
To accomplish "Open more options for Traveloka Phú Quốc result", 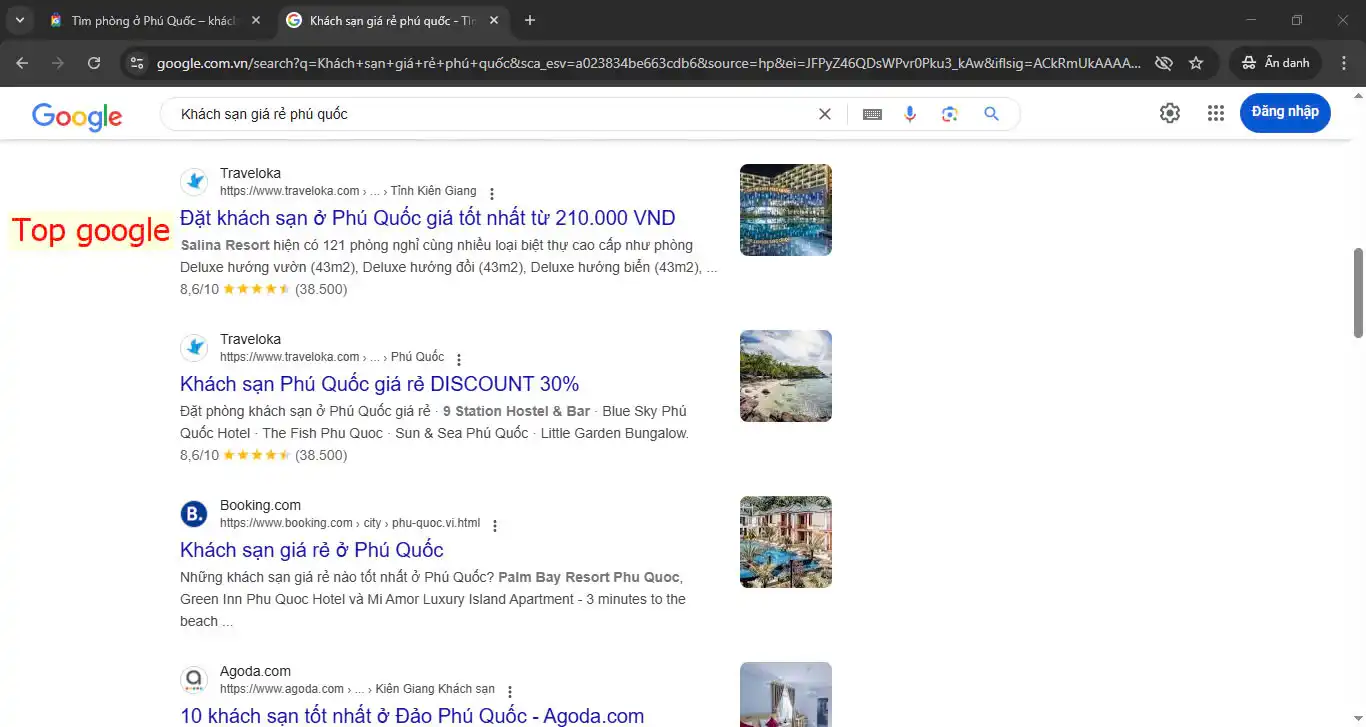I will pos(459,359).
